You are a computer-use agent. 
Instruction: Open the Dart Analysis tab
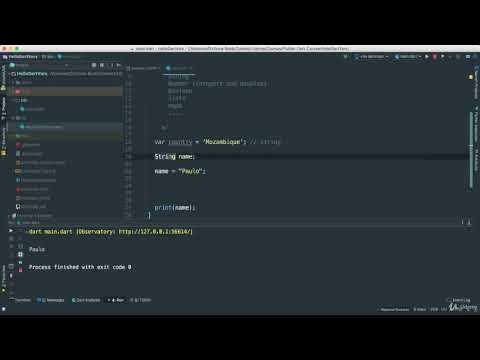point(86,300)
